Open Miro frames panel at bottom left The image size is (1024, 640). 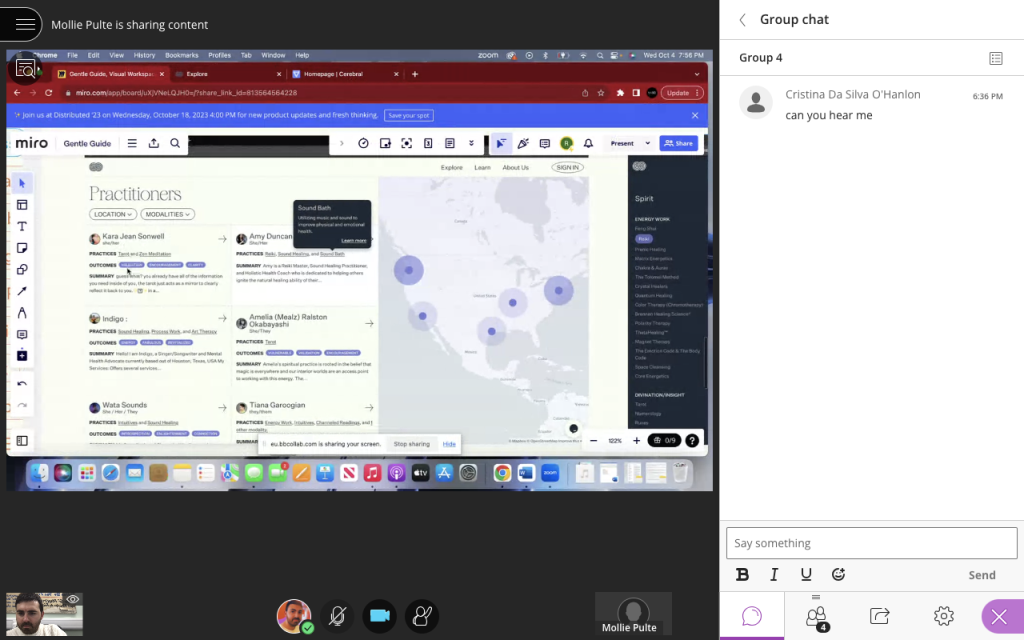pyautogui.click(x=22, y=441)
